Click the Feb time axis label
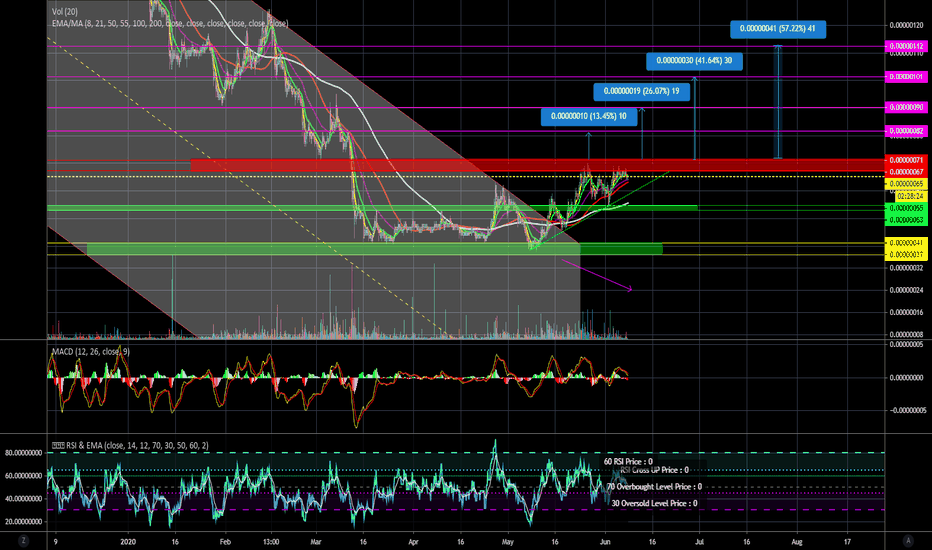 tap(225, 542)
